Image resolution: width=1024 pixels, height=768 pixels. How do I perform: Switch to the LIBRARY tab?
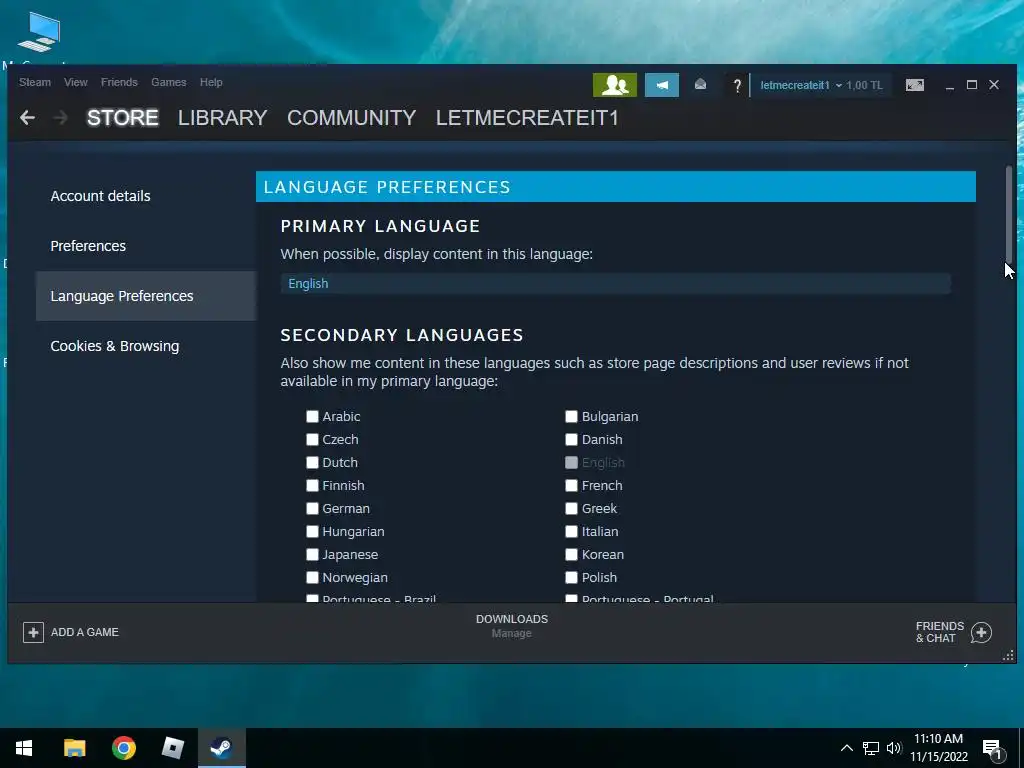coord(222,118)
